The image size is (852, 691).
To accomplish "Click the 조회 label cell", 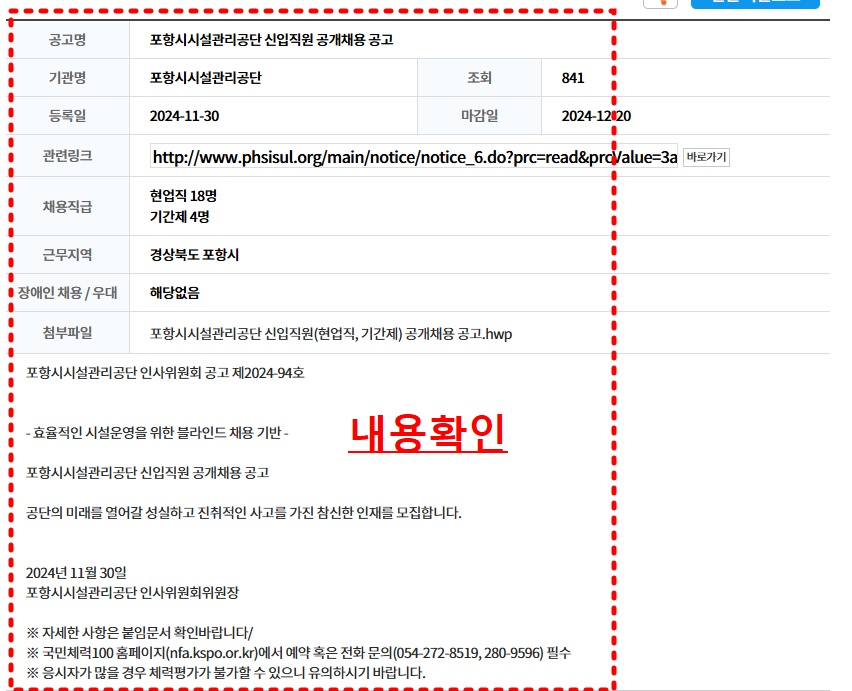I will coord(479,78).
